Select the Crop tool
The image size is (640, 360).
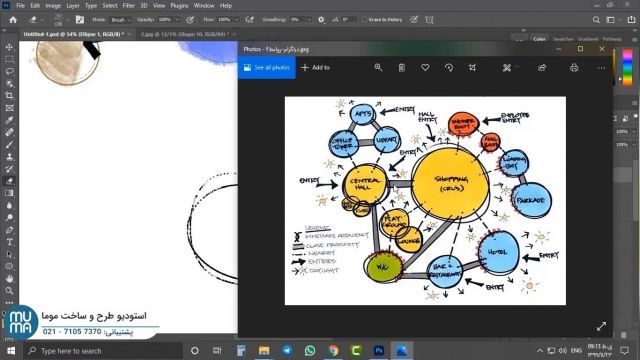9,96
